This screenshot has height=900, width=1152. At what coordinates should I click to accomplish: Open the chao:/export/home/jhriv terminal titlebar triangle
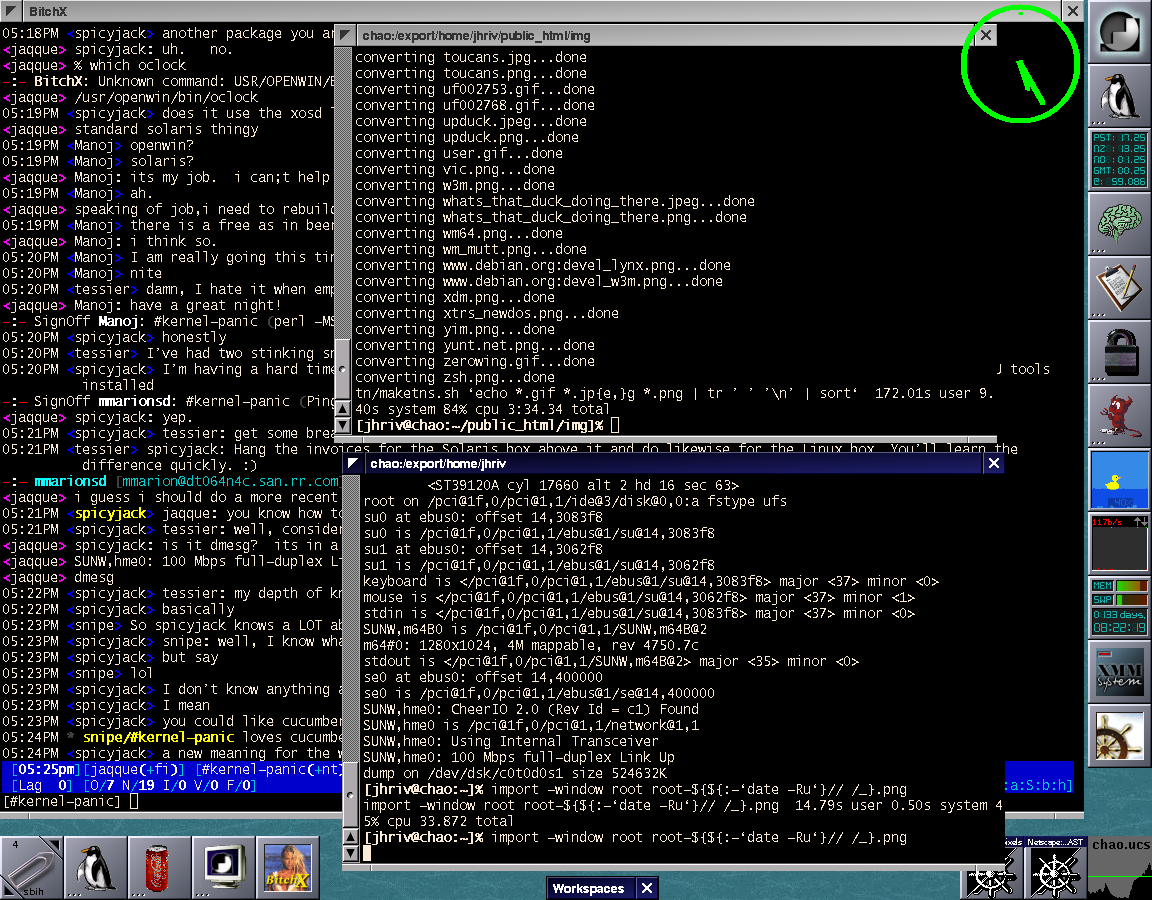[353, 464]
